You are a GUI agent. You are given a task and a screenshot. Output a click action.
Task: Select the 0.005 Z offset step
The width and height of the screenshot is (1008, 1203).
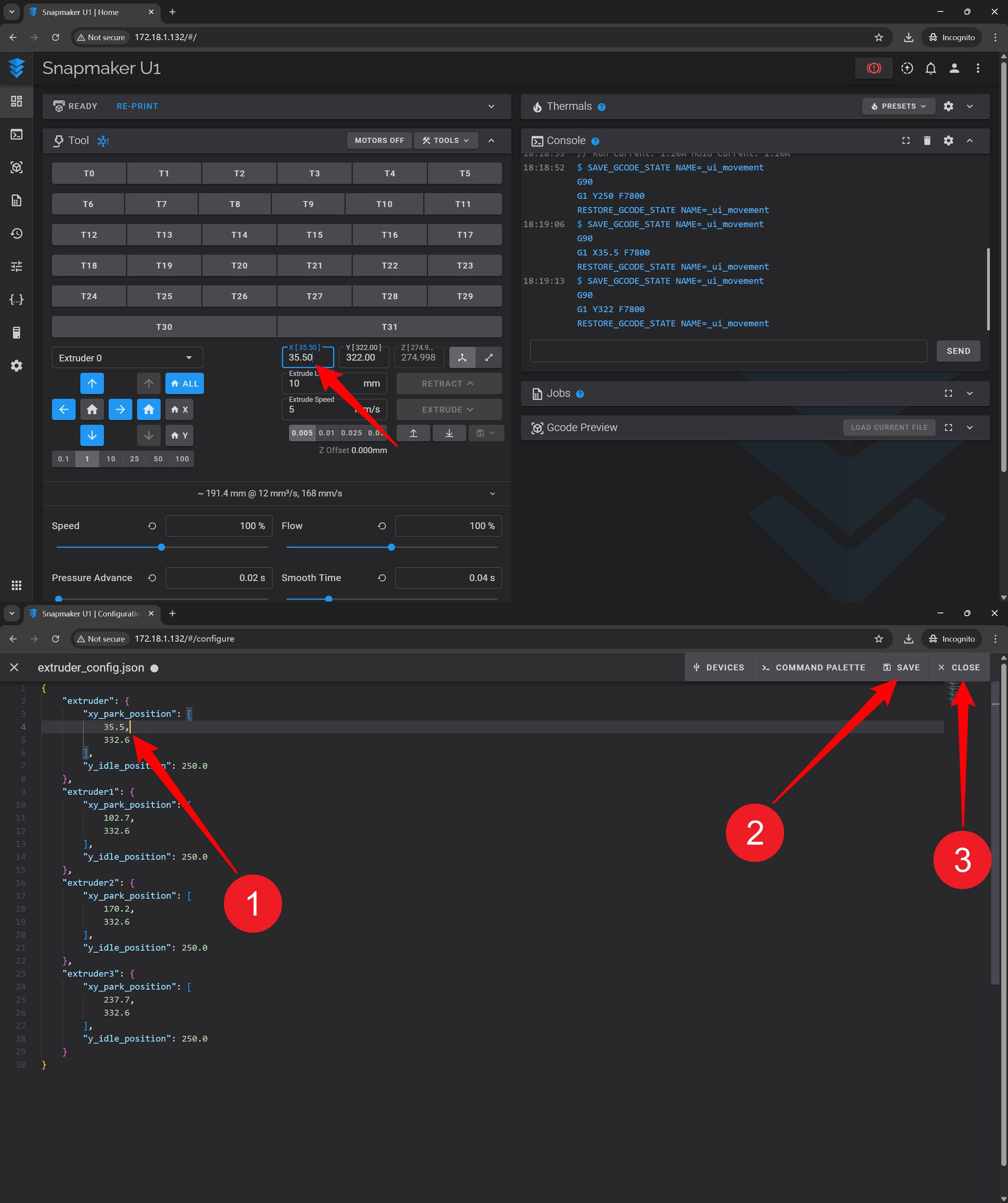(302, 432)
